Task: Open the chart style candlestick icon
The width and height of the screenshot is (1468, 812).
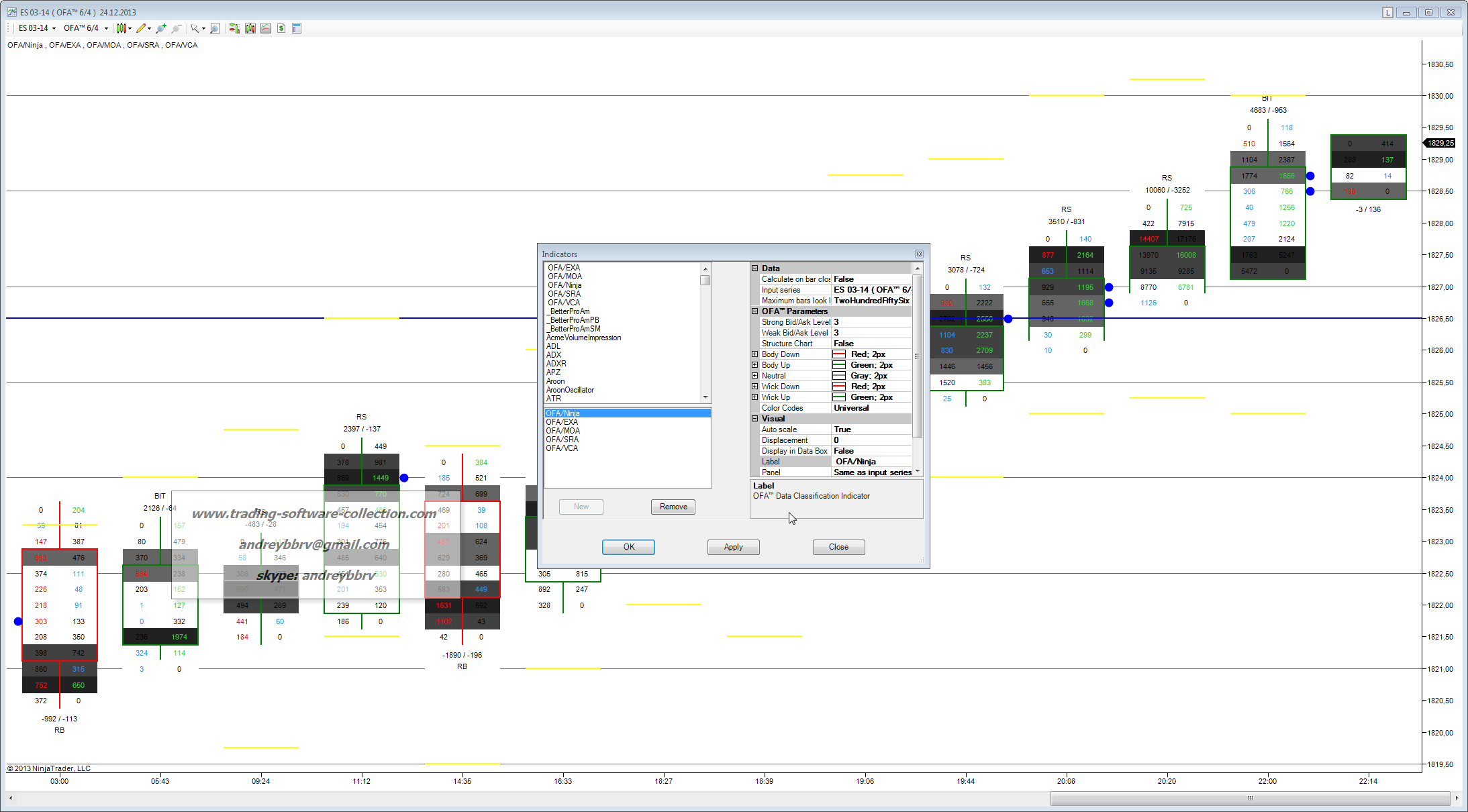Action: pos(121,28)
